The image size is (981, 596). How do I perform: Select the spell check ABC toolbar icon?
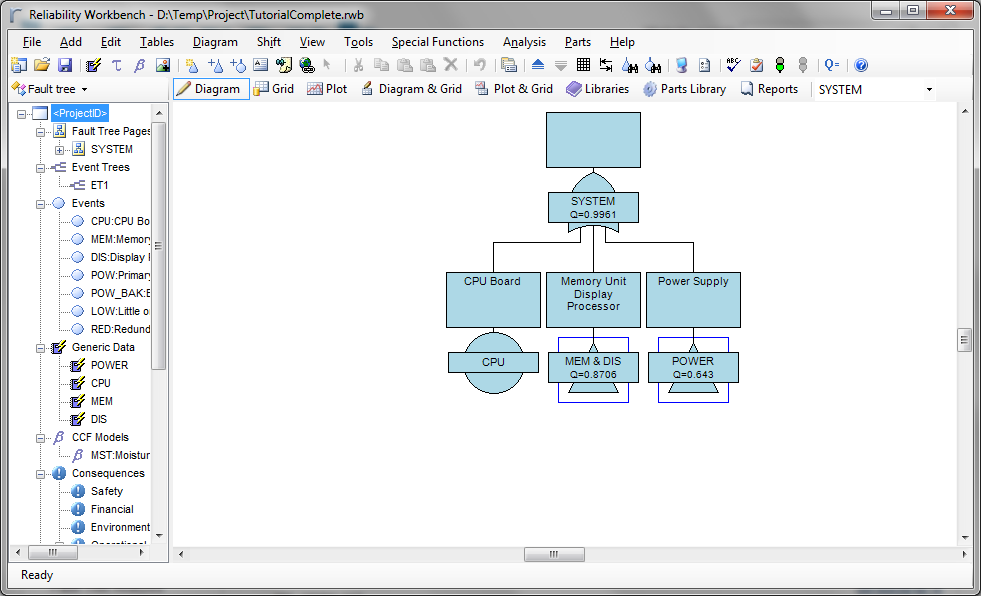pyautogui.click(x=733, y=64)
